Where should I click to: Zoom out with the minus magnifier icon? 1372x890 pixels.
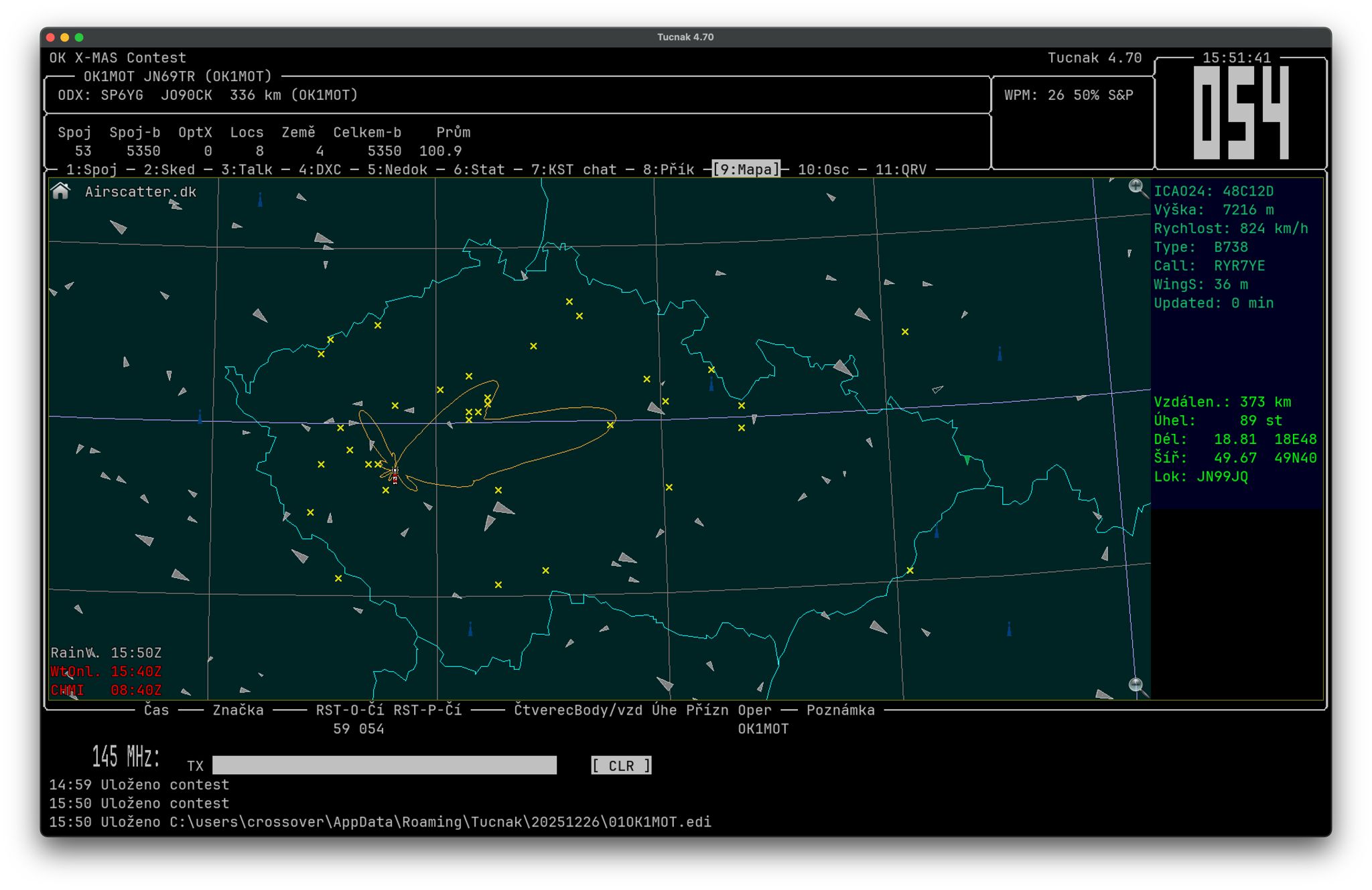[1136, 684]
